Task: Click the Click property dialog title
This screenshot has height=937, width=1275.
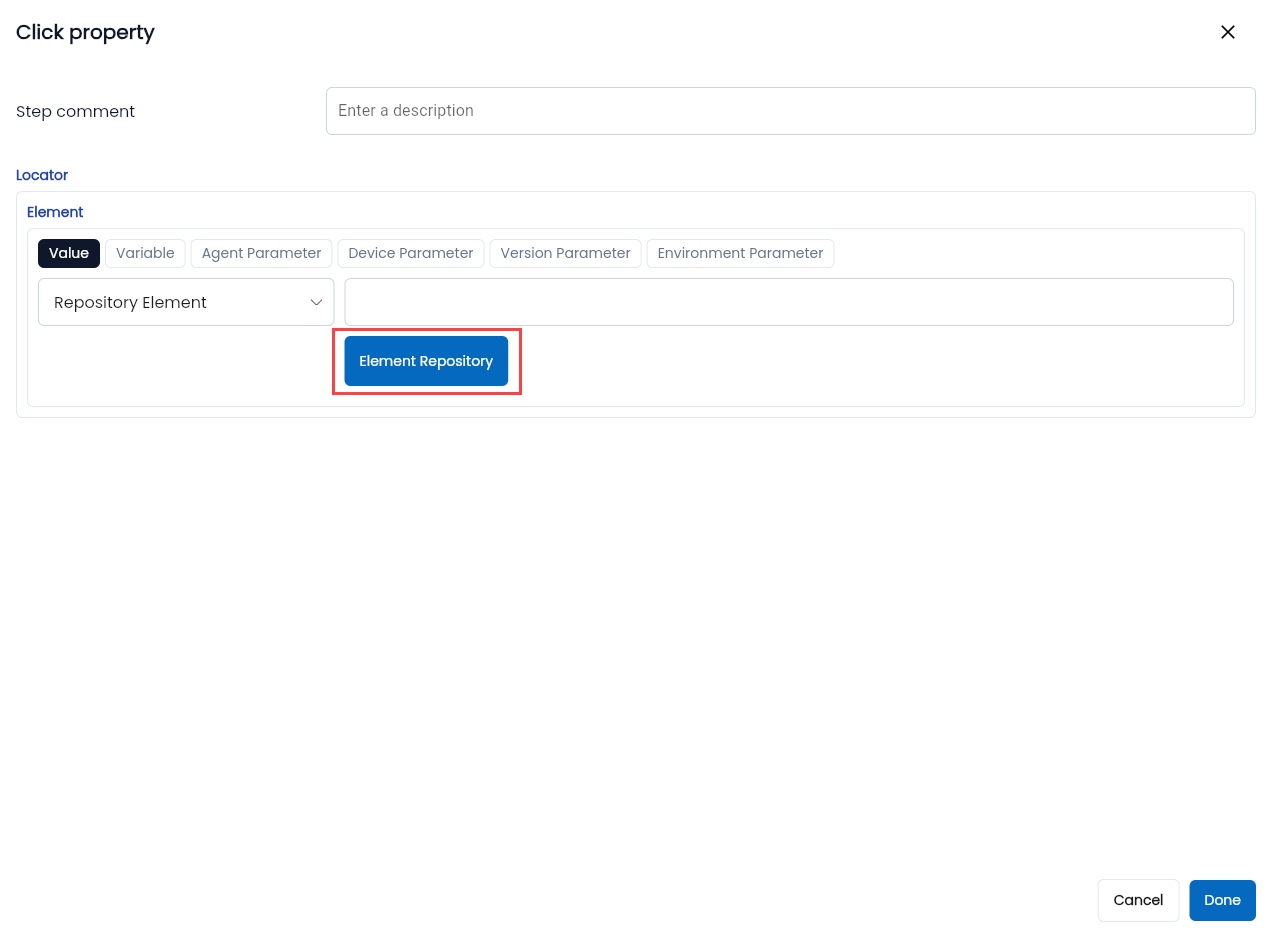Action: click(85, 32)
